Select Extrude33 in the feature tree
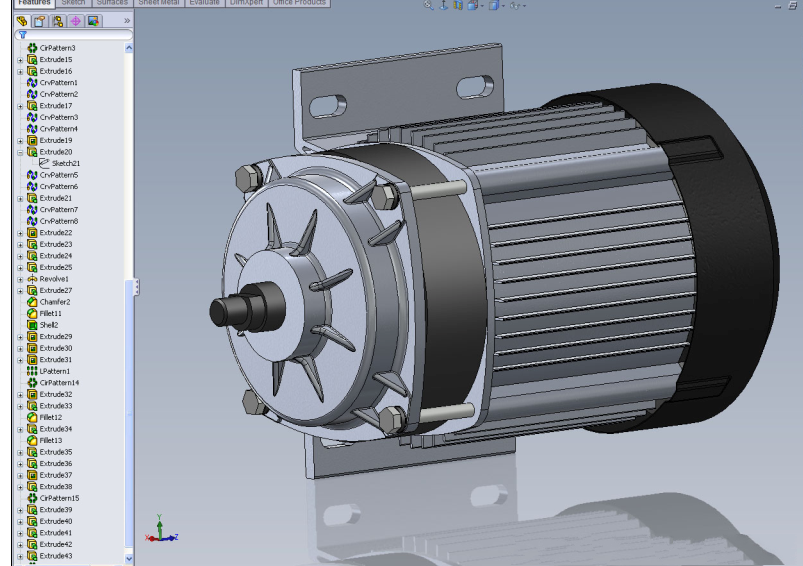 pyautogui.click(x=56, y=406)
